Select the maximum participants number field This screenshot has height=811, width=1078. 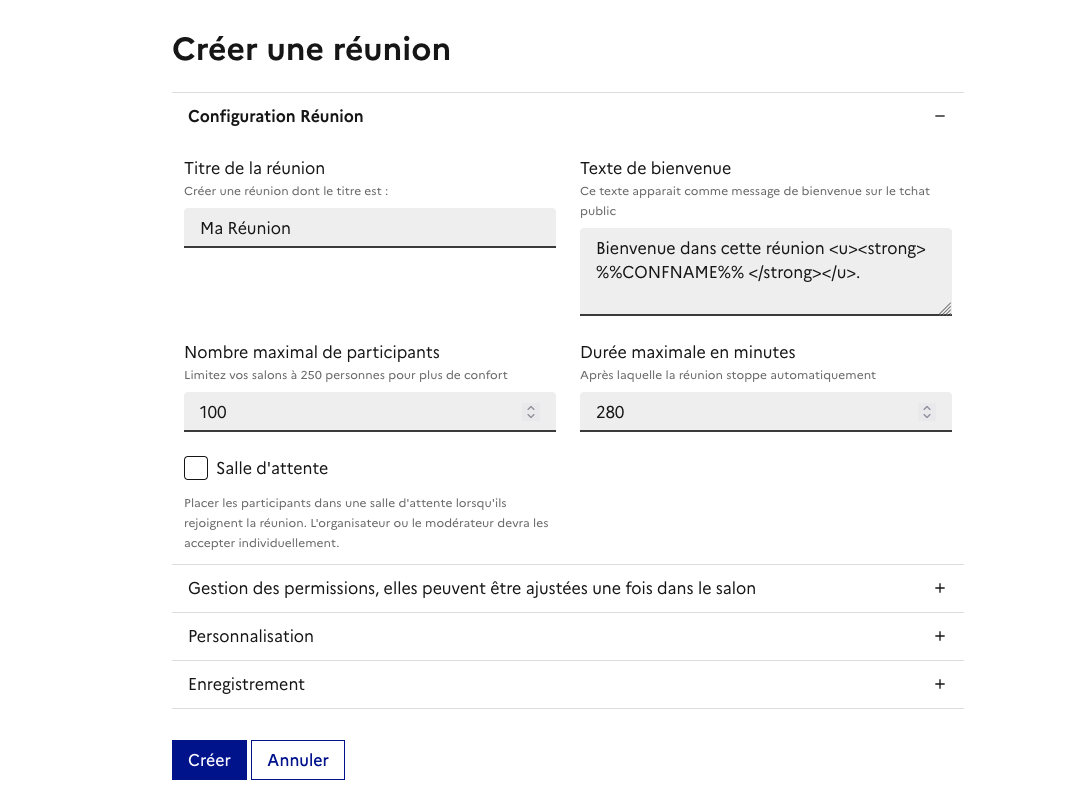[350, 412]
